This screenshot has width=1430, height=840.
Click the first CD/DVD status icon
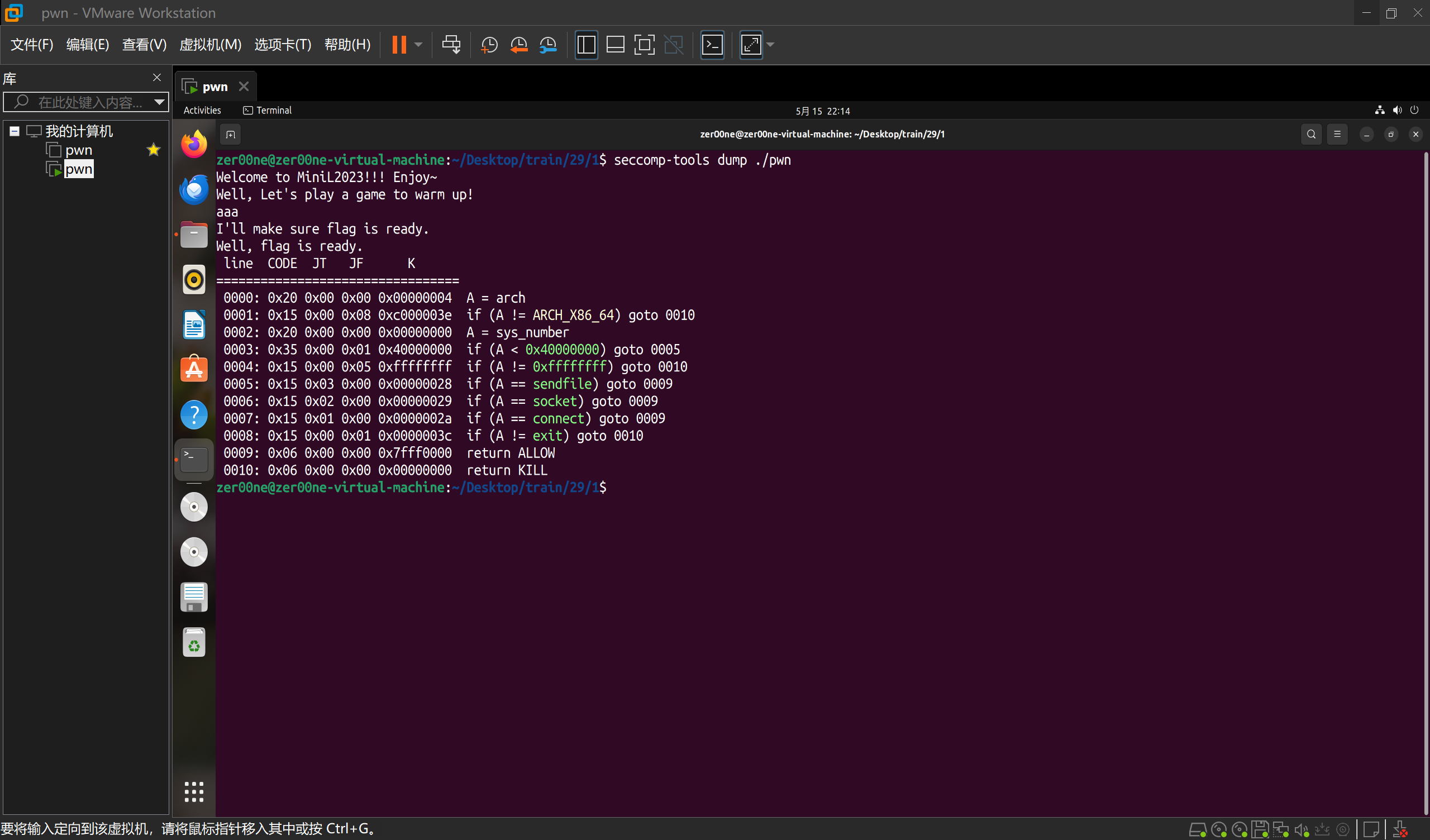coord(1218,830)
